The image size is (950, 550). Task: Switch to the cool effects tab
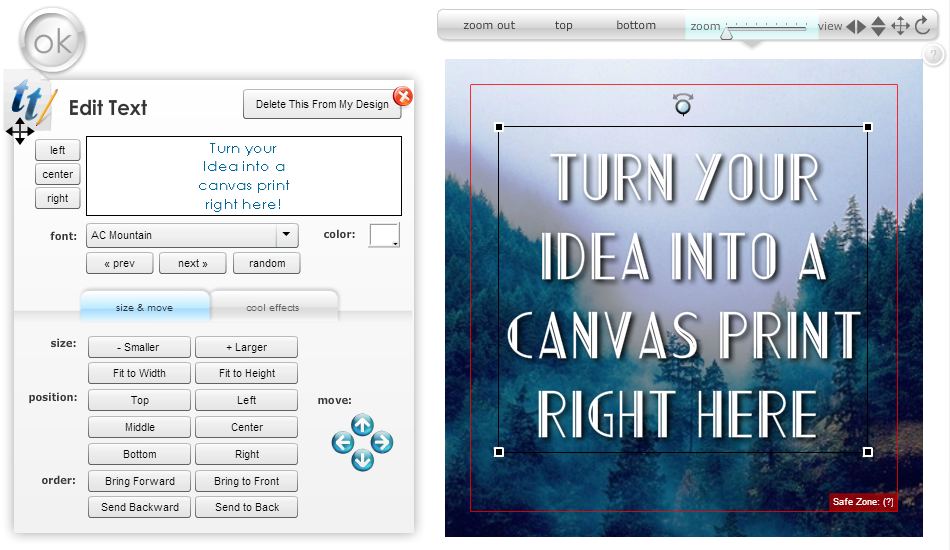273,306
